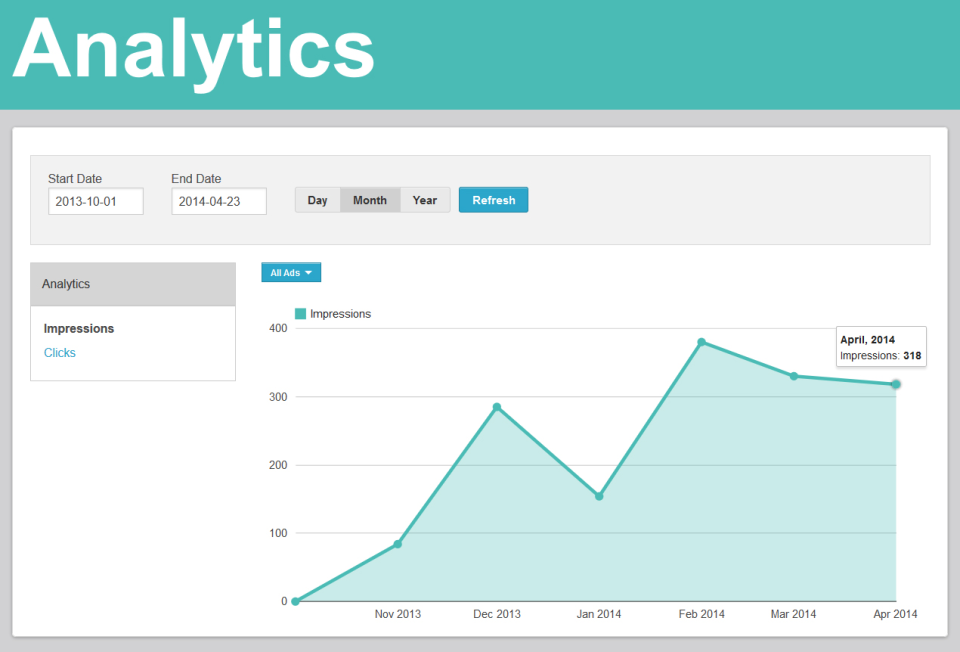Click the April 2014 data point
960x652 pixels.
click(x=895, y=384)
